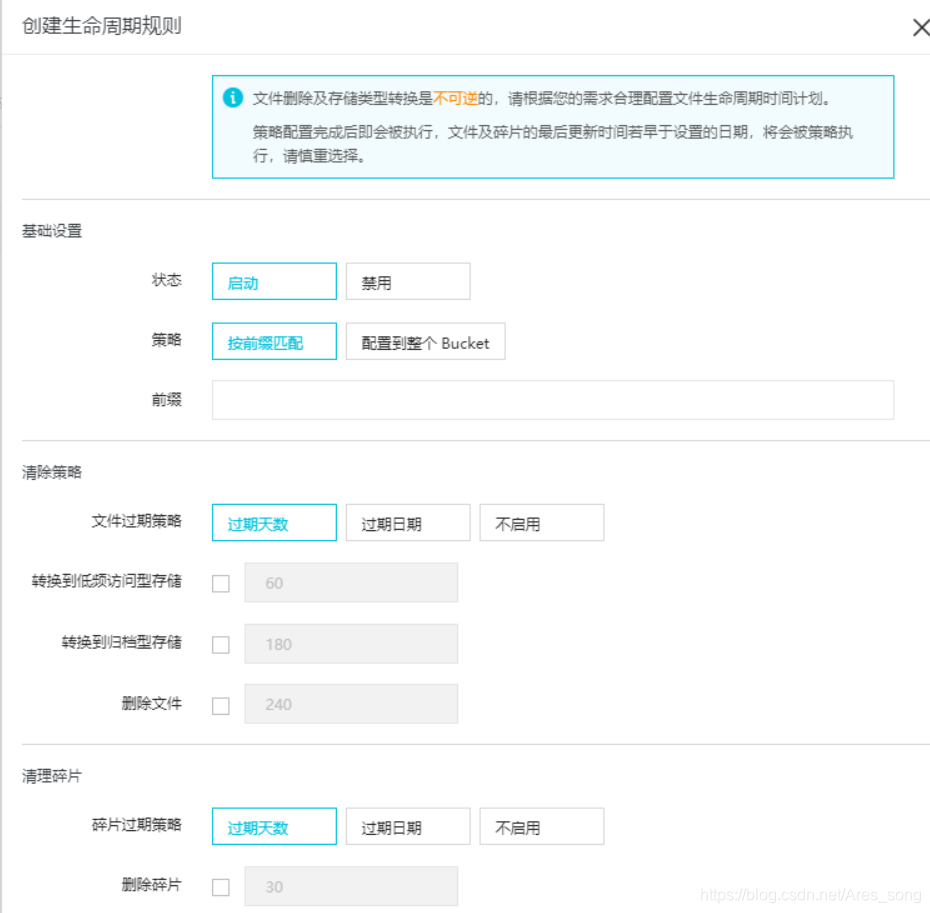Image resolution: width=930 pixels, height=913 pixels.
Task: Click the 文件过期策略 label
Action: (x=136, y=521)
